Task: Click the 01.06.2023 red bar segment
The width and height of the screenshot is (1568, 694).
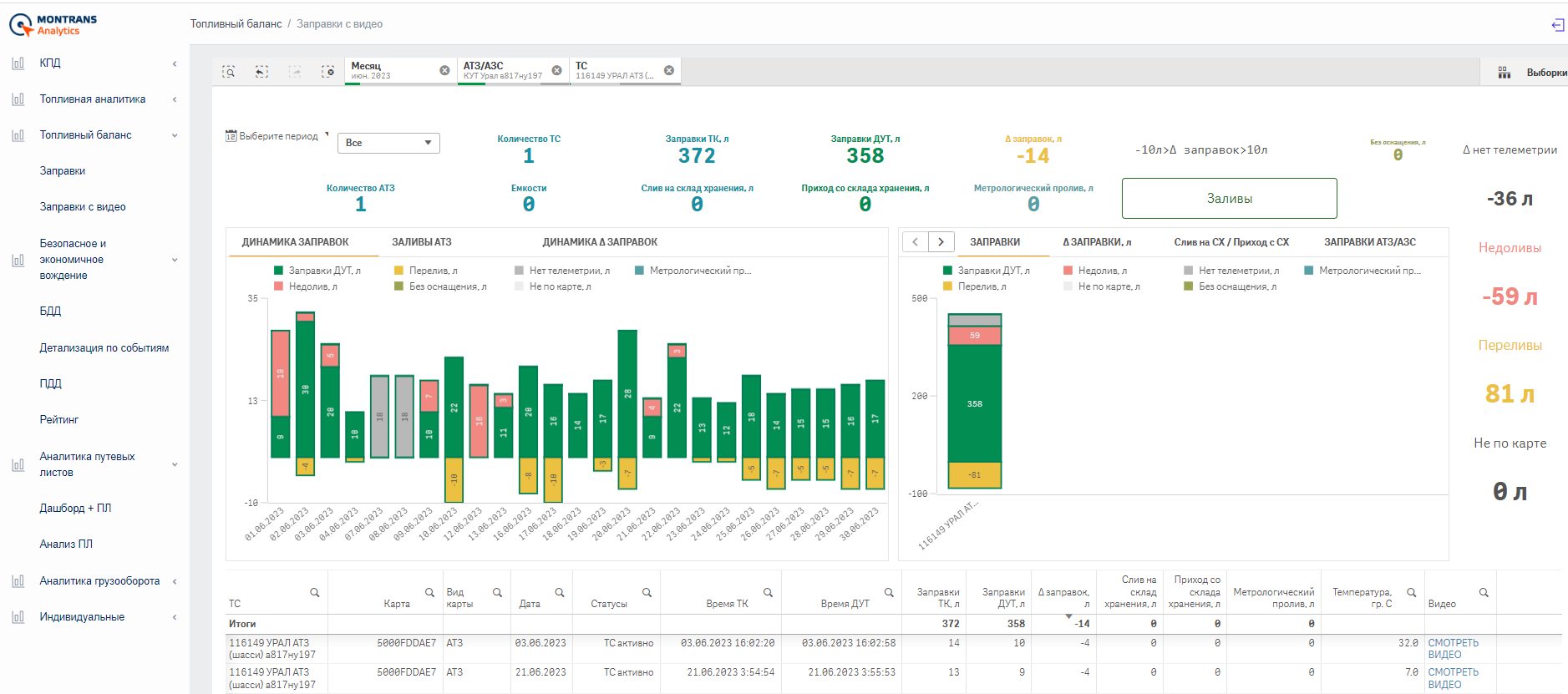Action: coord(281,373)
